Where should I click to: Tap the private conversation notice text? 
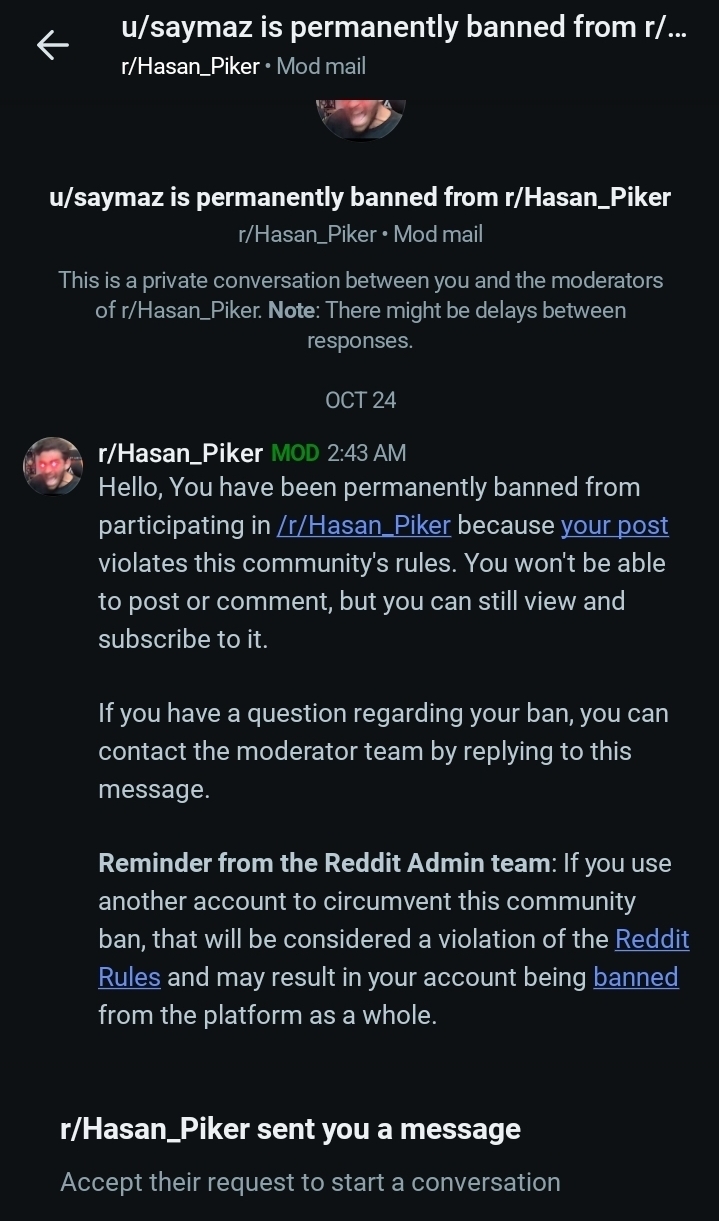(x=360, y=310)
